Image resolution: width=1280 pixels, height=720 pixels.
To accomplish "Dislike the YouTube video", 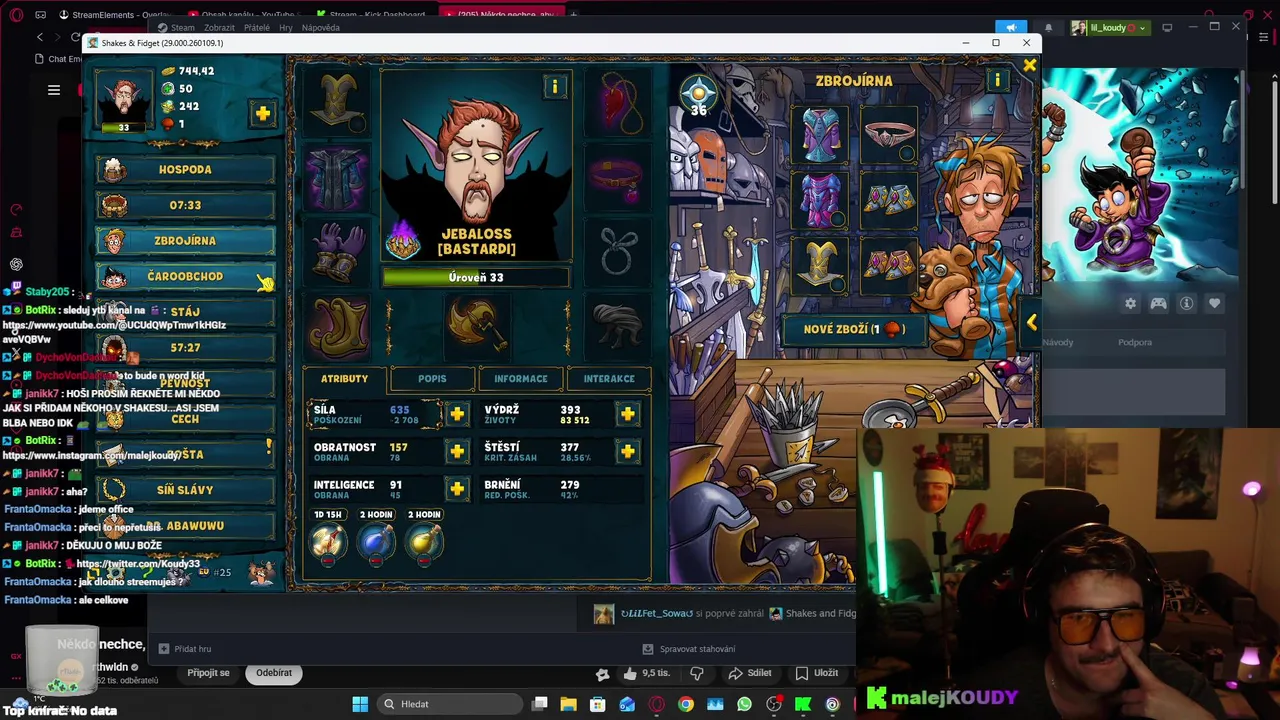I will click(x=697, y=673).
